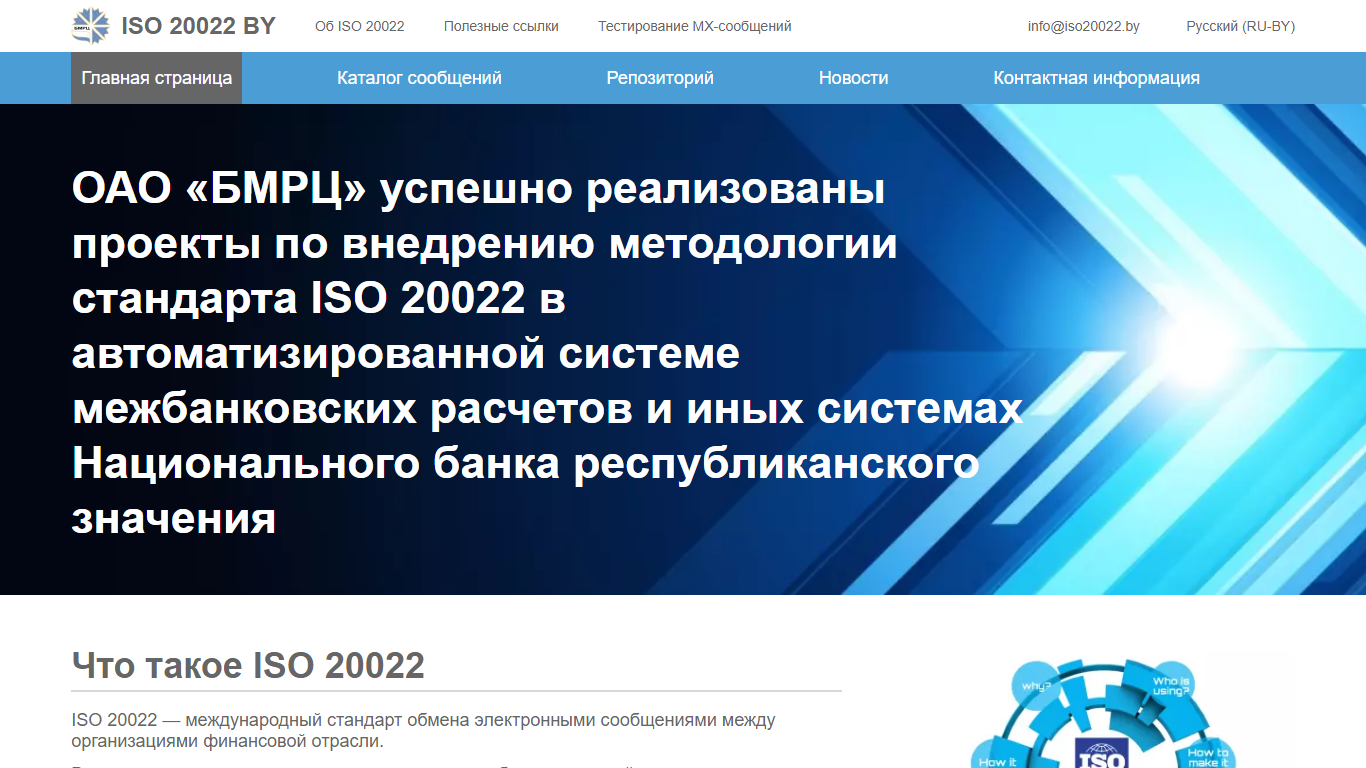Click the BMRC snowflake logo icon

(x=92, y=26)
